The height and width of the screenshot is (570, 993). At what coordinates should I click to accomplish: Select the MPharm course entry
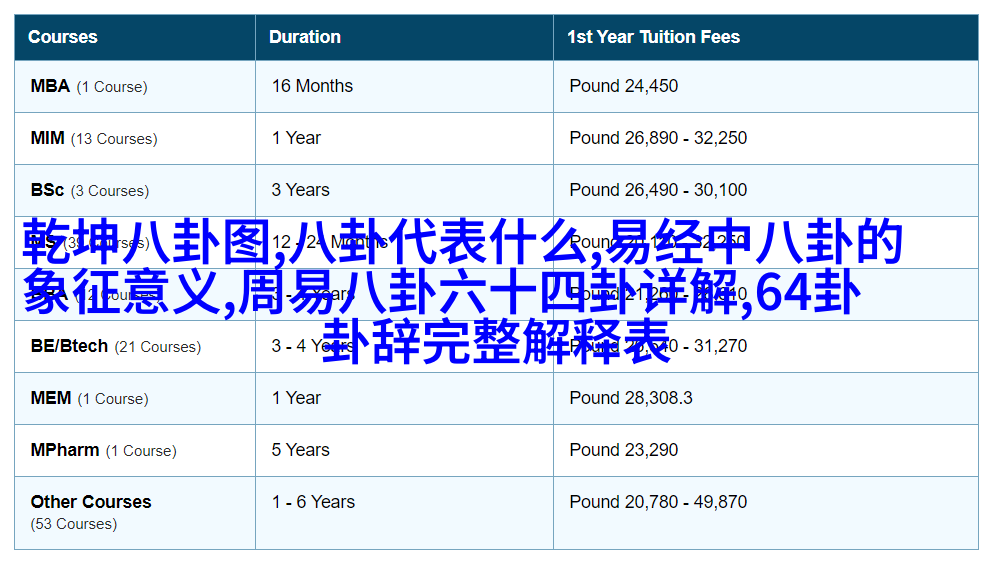pyautogui.click(x=65, y=450)
